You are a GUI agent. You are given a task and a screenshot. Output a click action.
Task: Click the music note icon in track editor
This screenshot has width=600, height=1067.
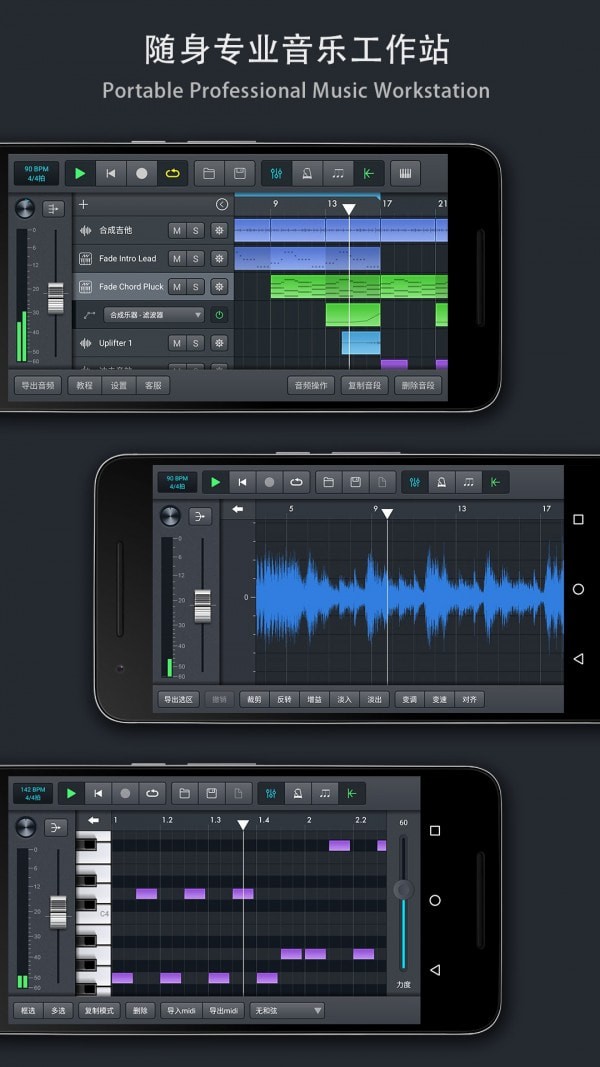click(337, 174)
